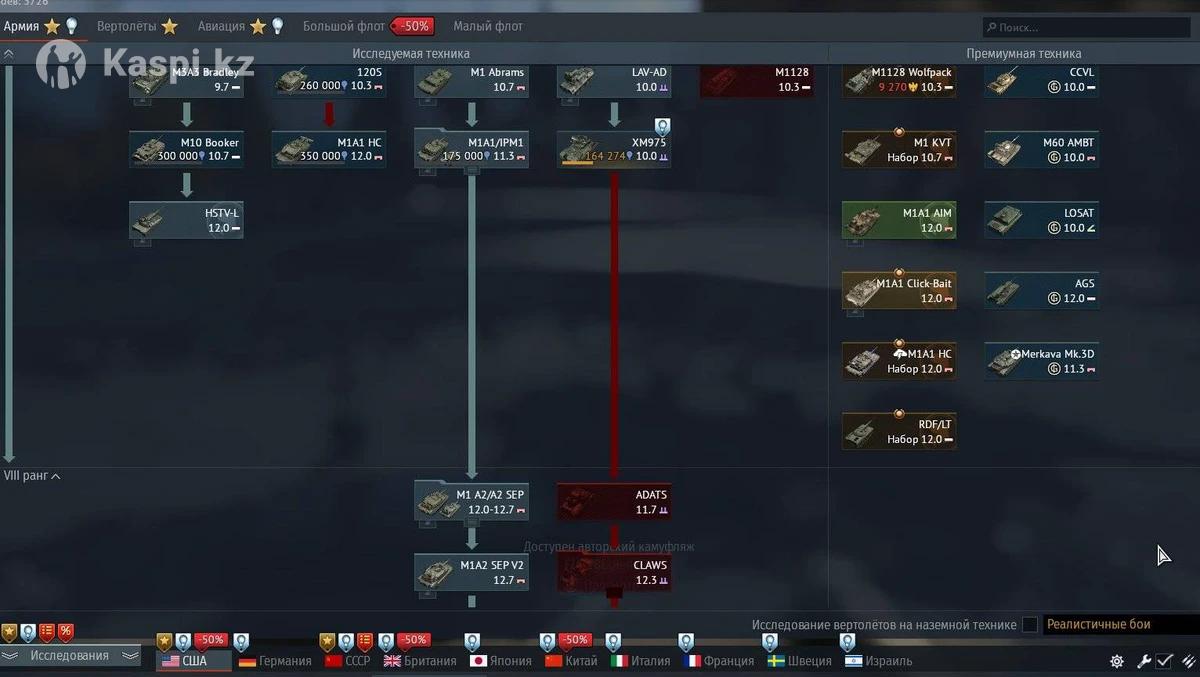Select the Германия nation
The image size is (1200, 677).
pyautogui.click(x=275, y=661)
